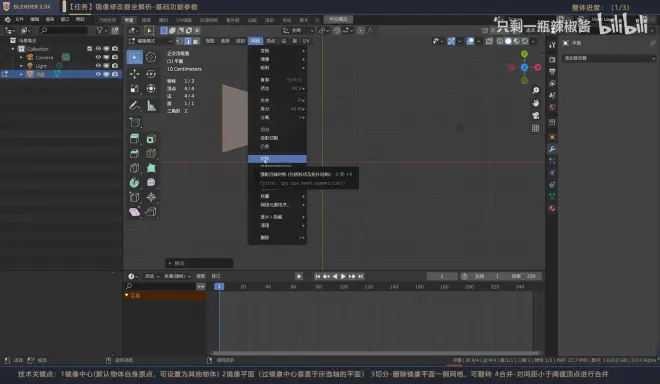Uncheck the Collection exclude checkbox
Viewport: 660px width, 384px height.
89,49
